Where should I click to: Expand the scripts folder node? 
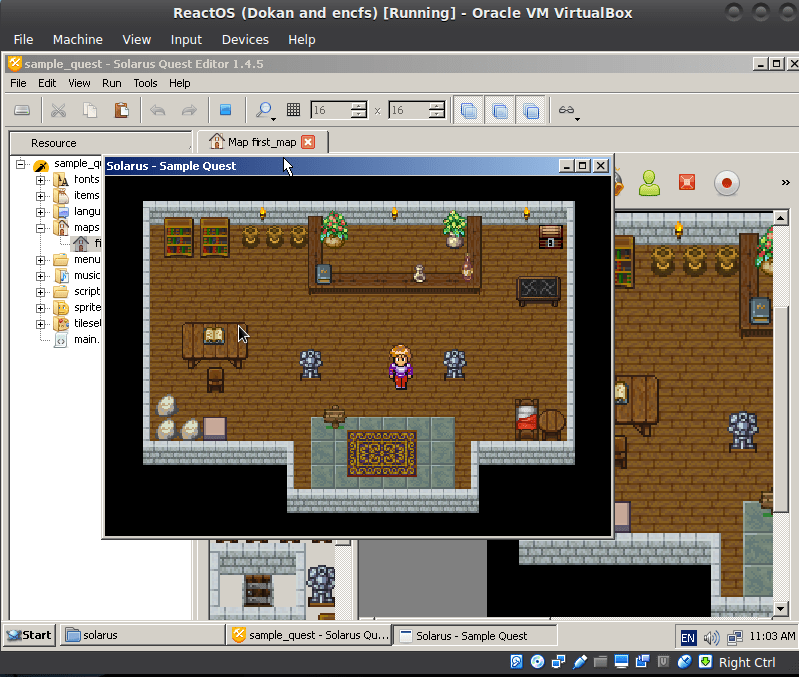(40, 292)
